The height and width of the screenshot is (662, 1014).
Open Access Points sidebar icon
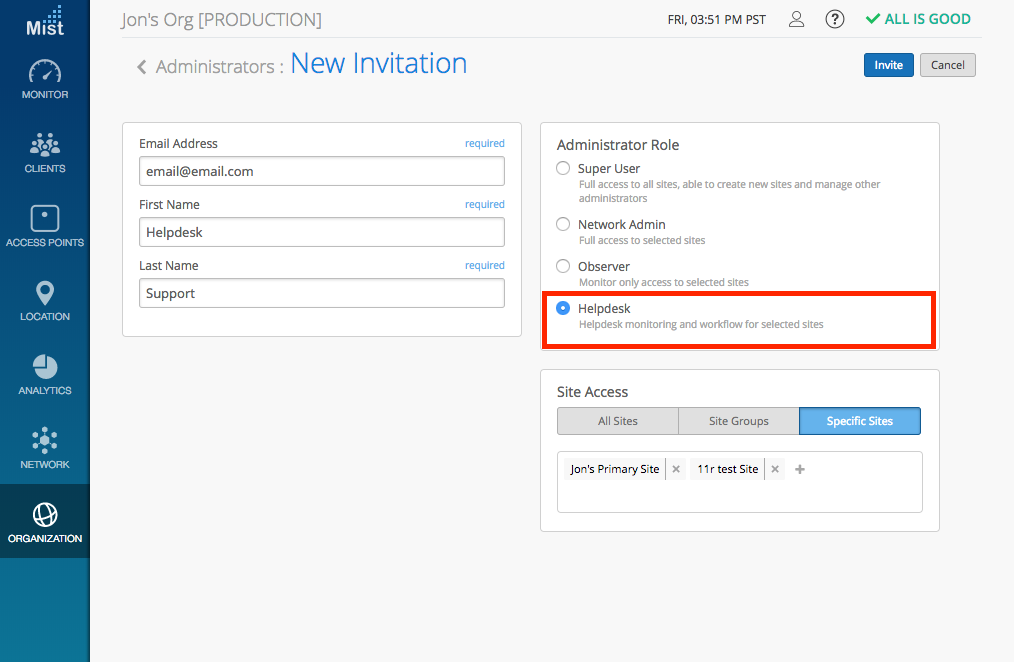click(x=45, y=219)
